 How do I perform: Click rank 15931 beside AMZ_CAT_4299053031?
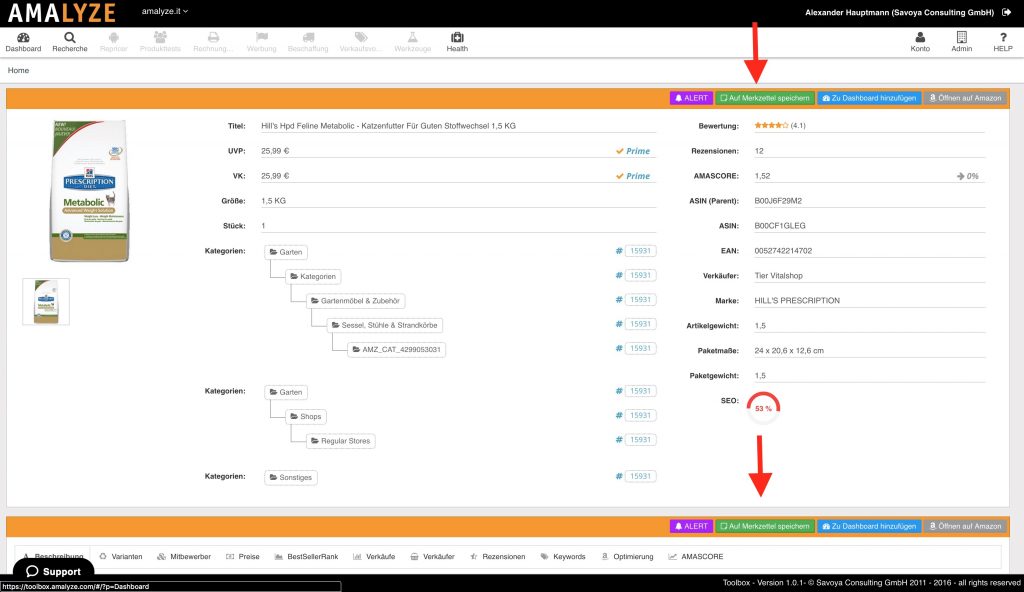pos(640,348)
